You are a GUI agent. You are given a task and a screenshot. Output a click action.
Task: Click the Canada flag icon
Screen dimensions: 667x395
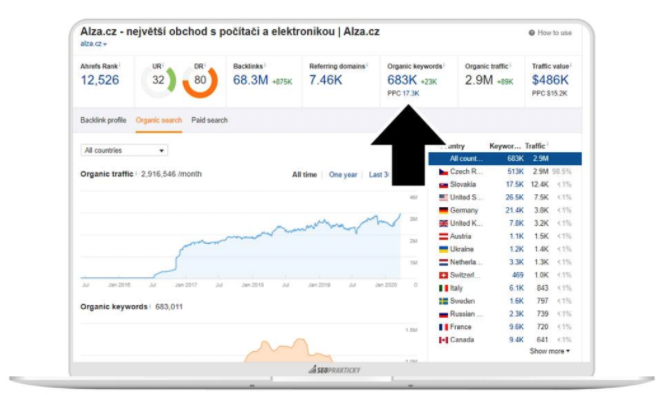tap(443, 340)
